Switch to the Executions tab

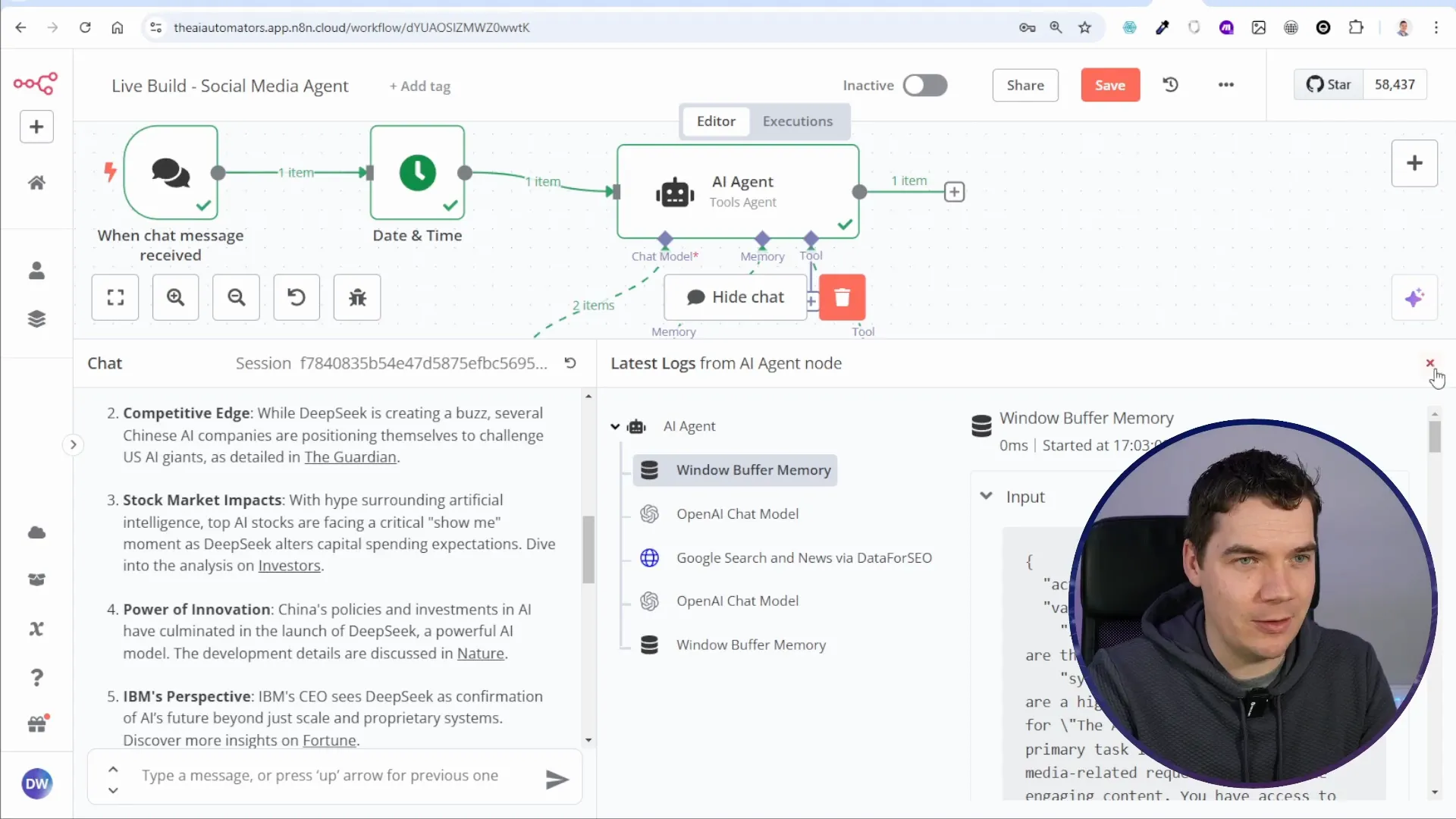click(798, 121)
